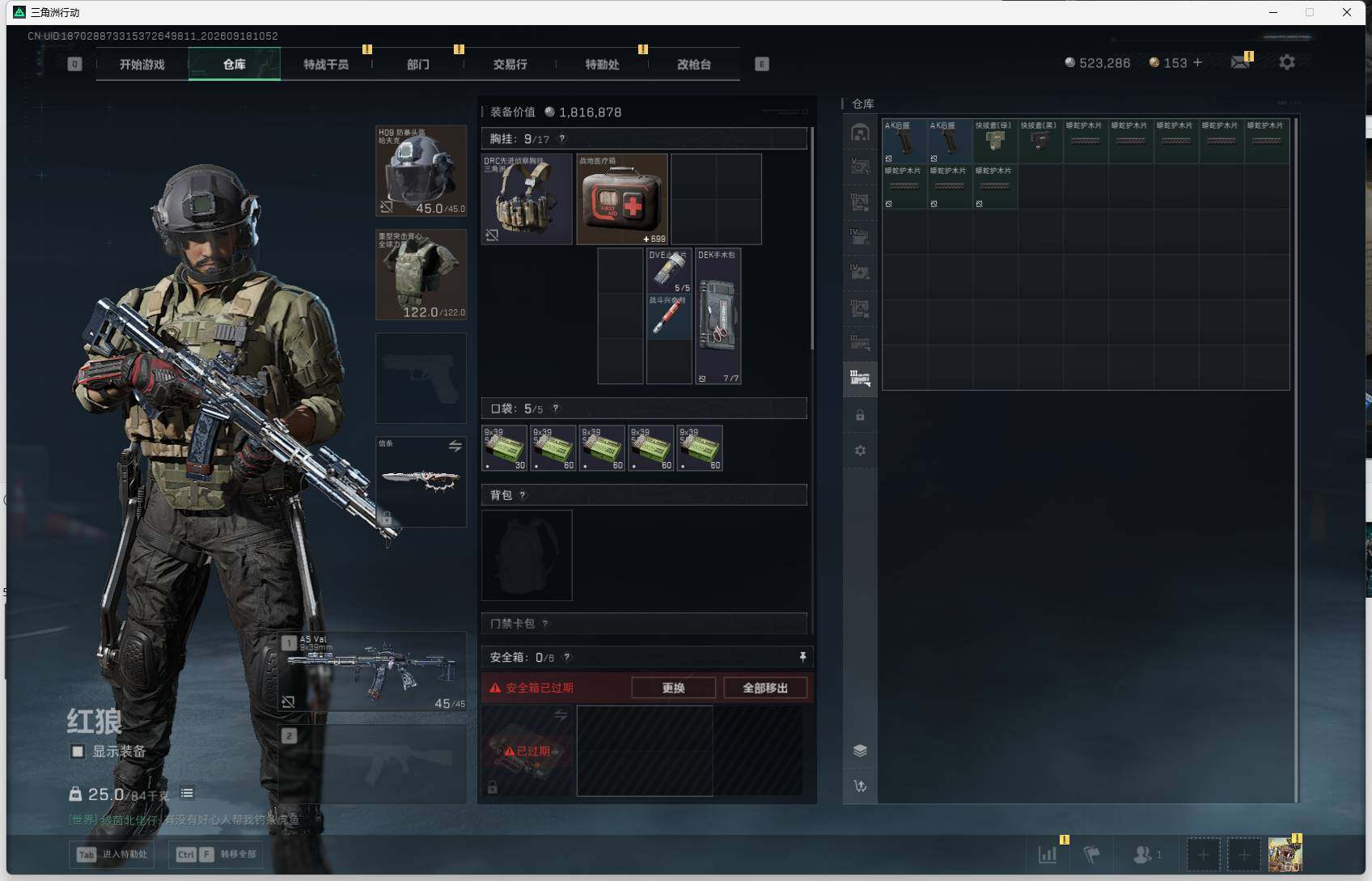The width and height of the screenshot is (1372, 881).
Task: Select the H09 防暴头盔 helmet slot
Action: [x=421, y=171]
